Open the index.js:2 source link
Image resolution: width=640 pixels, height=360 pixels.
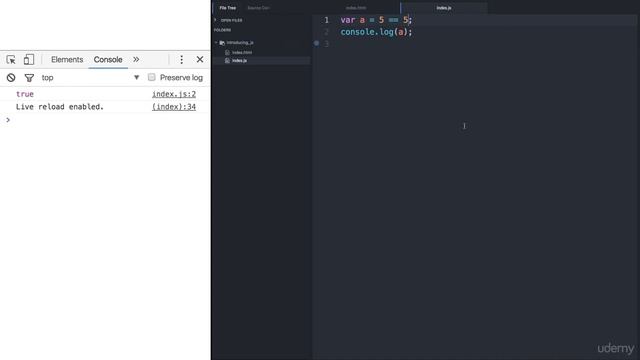(174, 94)
